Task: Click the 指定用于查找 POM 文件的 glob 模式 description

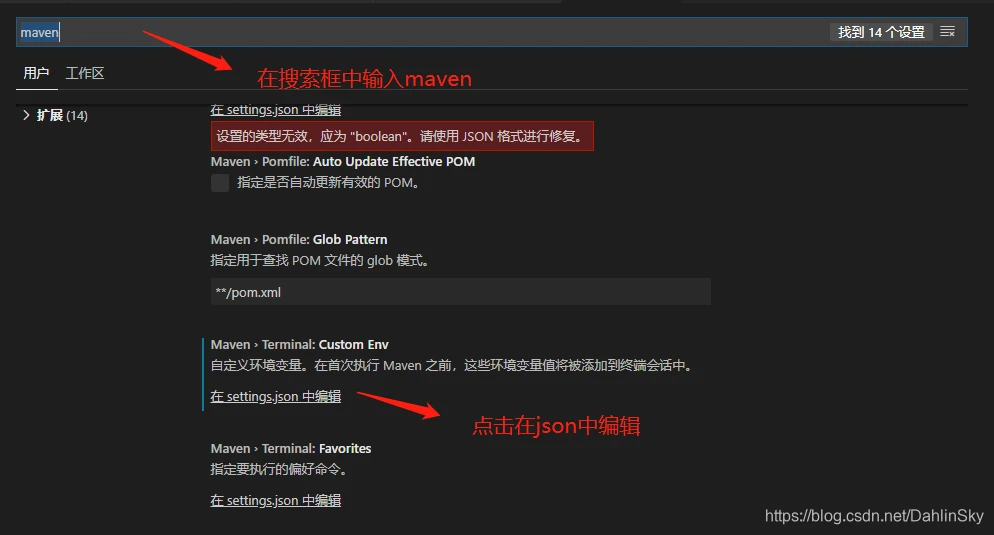Action: coord(320,261)
